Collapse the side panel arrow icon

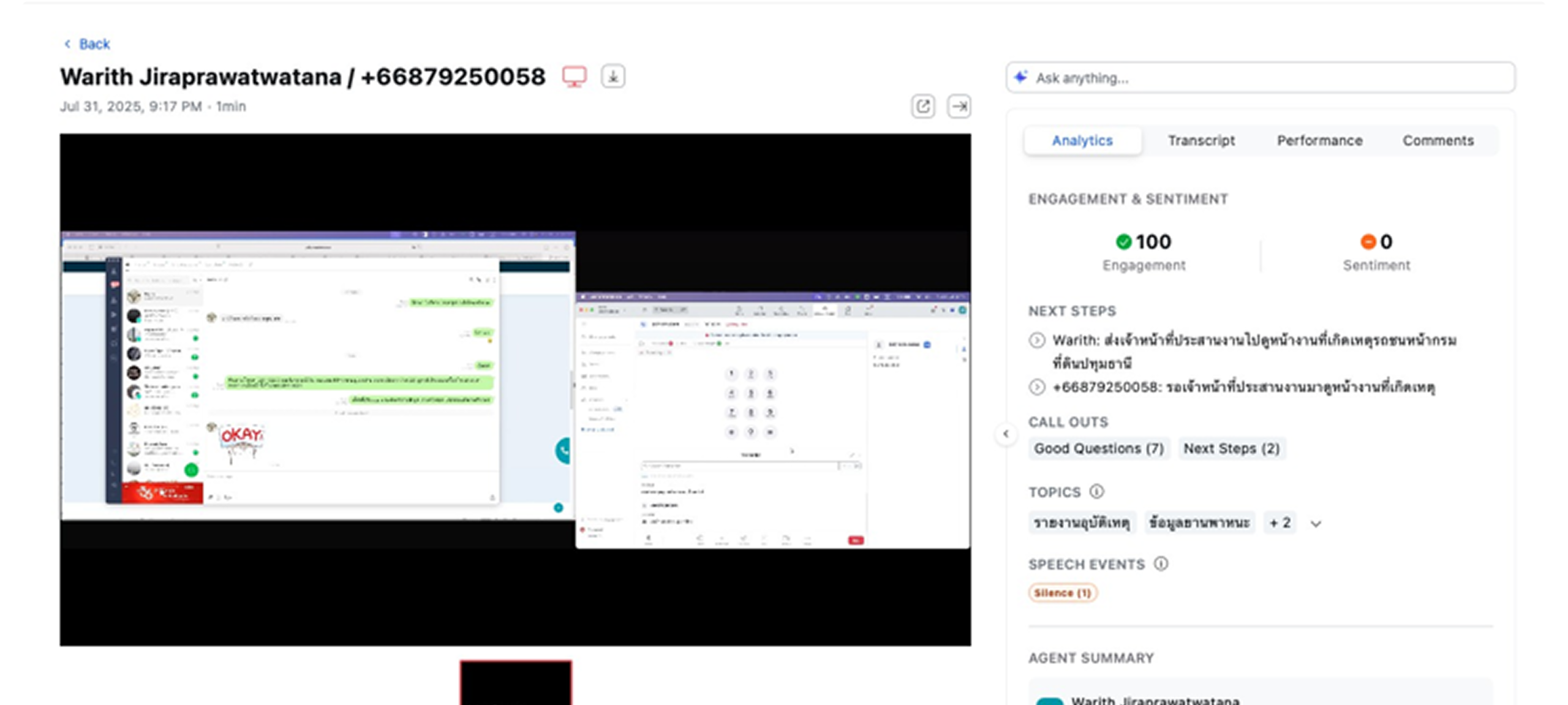click(x=959, y=107)
